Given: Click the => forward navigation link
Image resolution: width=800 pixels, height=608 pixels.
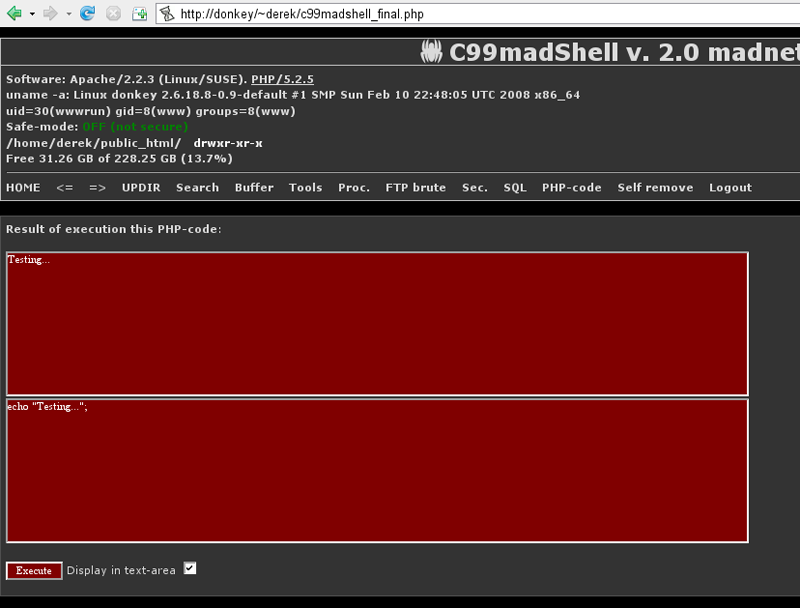Looking at the screenshot, I should pyautogui.click(x=97, y=188).
